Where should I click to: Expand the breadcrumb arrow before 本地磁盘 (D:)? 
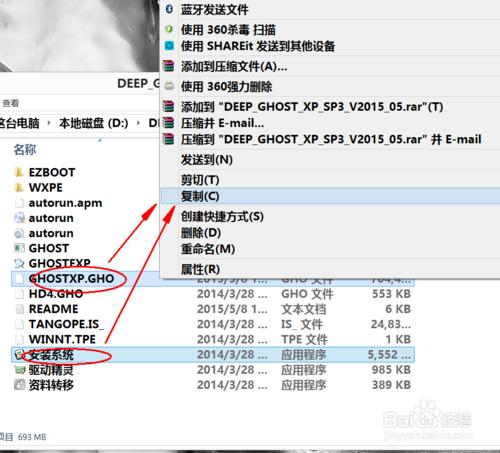(49, 123)
